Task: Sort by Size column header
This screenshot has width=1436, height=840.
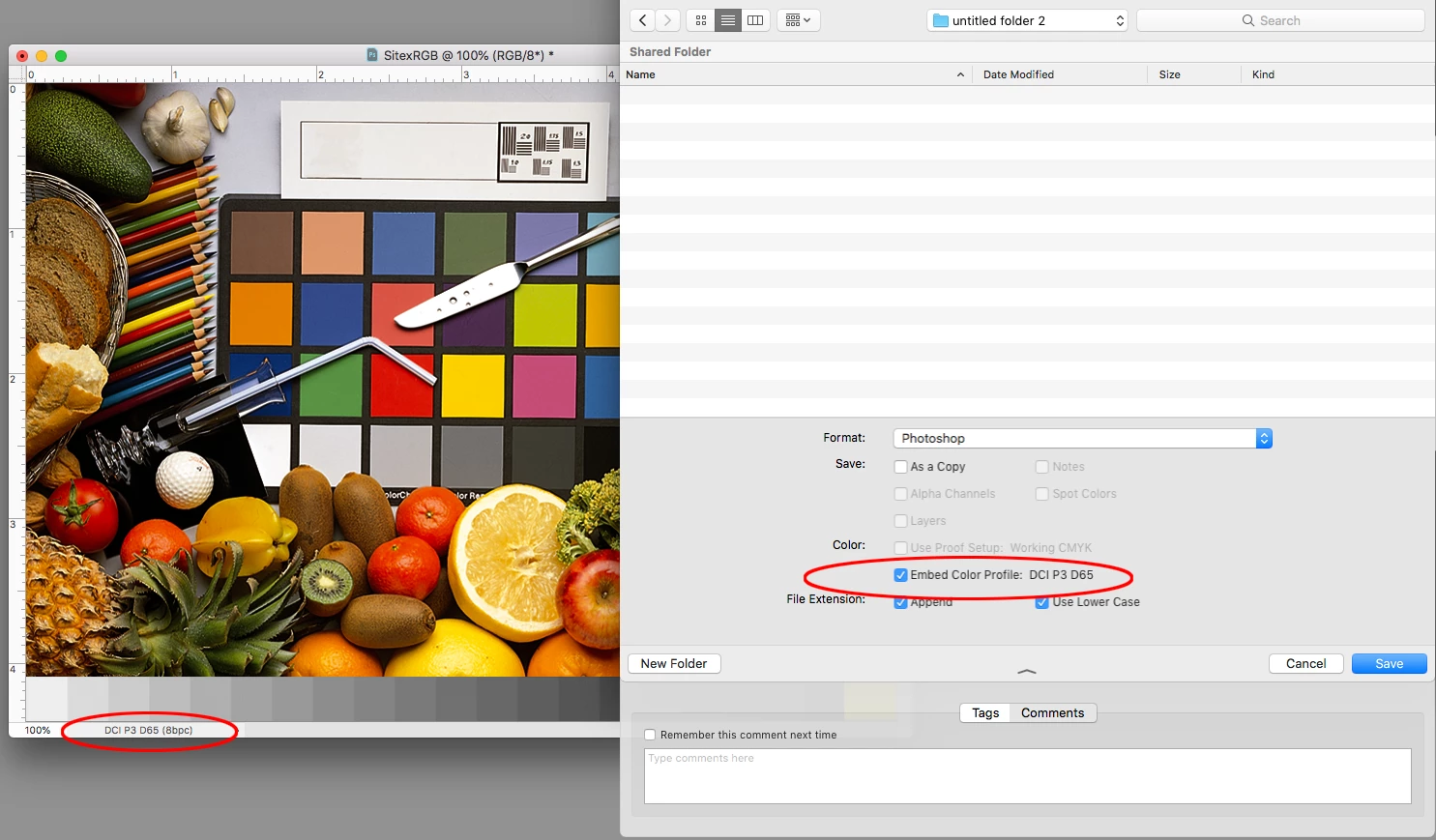Action: pos(1195,74)
